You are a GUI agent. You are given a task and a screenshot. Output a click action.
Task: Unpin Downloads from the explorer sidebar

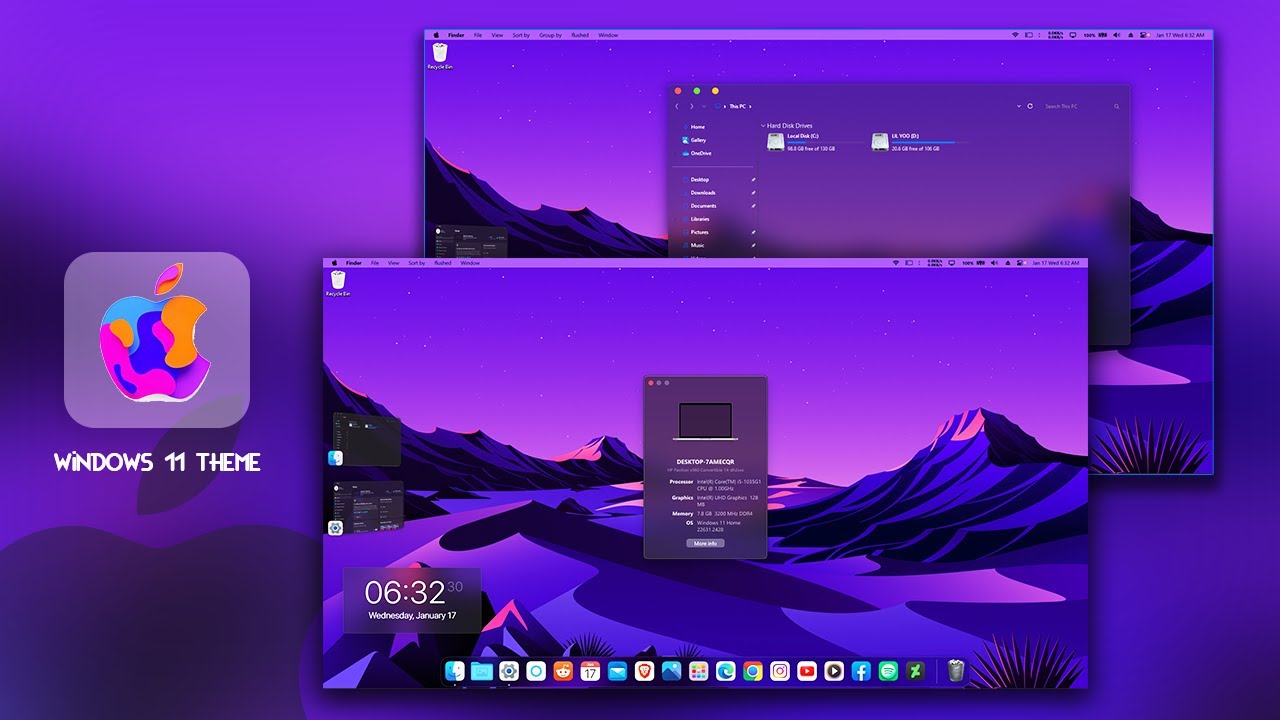click(753, 193)
